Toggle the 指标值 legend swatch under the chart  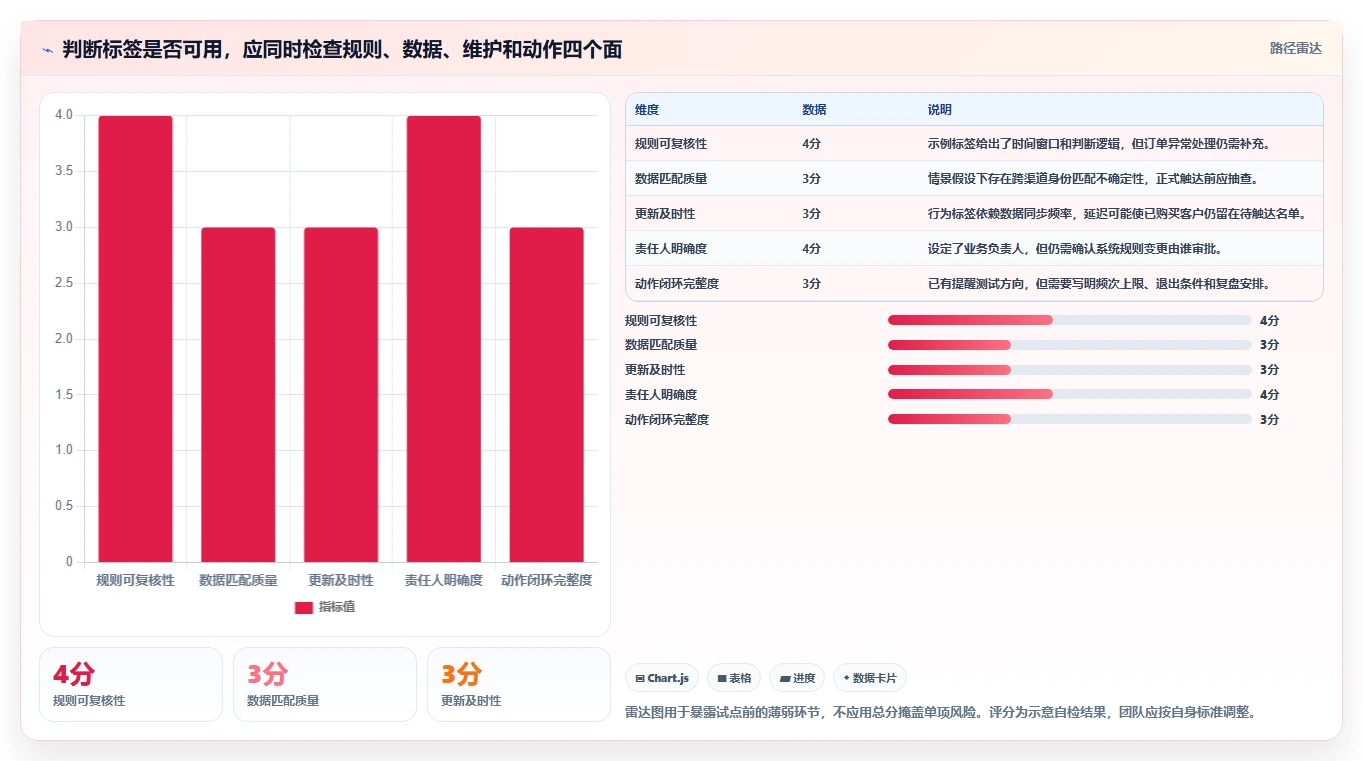pyautogui.click(x=304, y=607)
